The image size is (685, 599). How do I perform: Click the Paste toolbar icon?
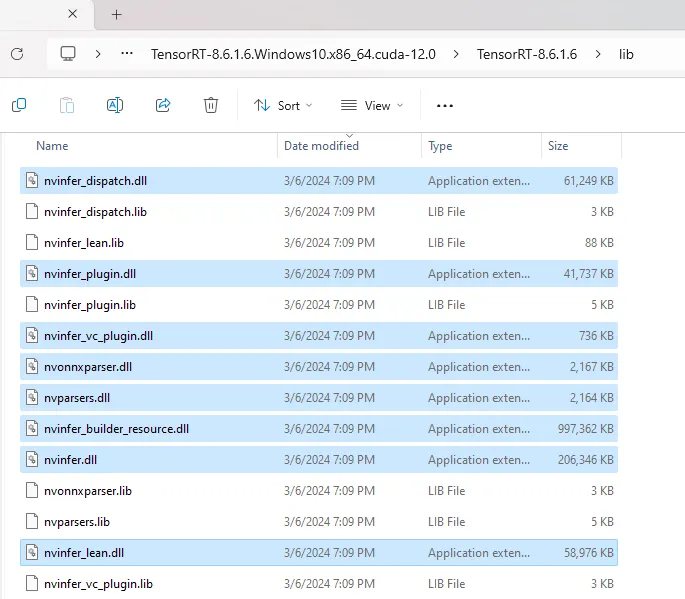pos(67,105)
